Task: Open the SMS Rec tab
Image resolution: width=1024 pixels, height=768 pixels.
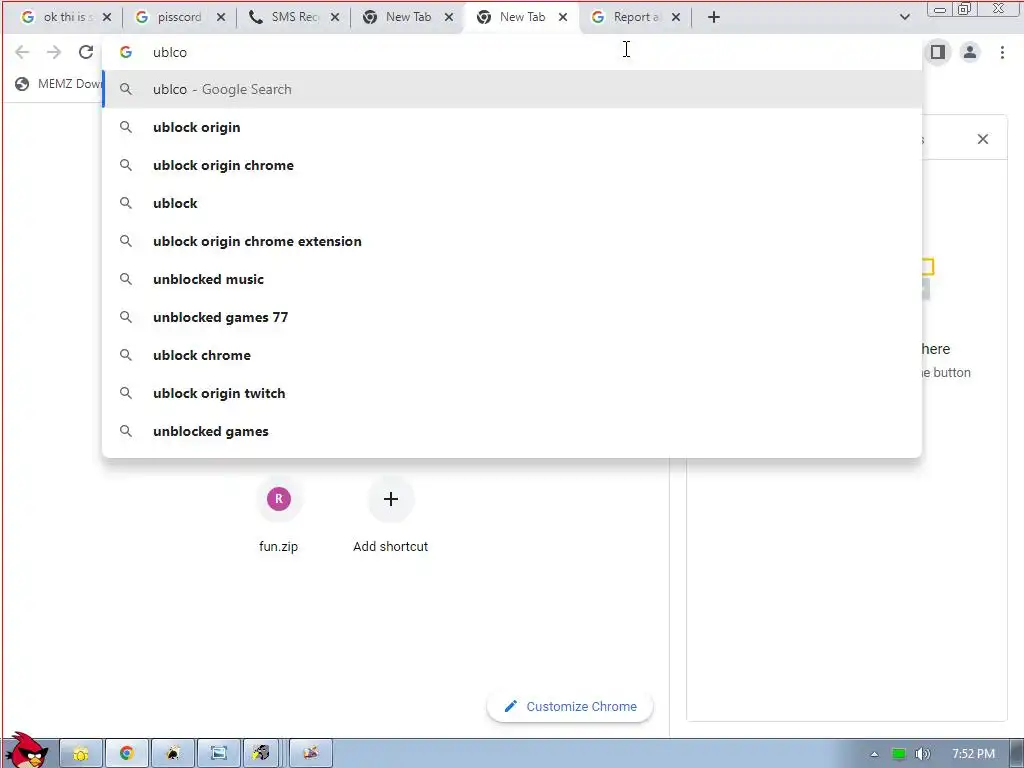Action: pyautogui.click(x=287, y=18)
